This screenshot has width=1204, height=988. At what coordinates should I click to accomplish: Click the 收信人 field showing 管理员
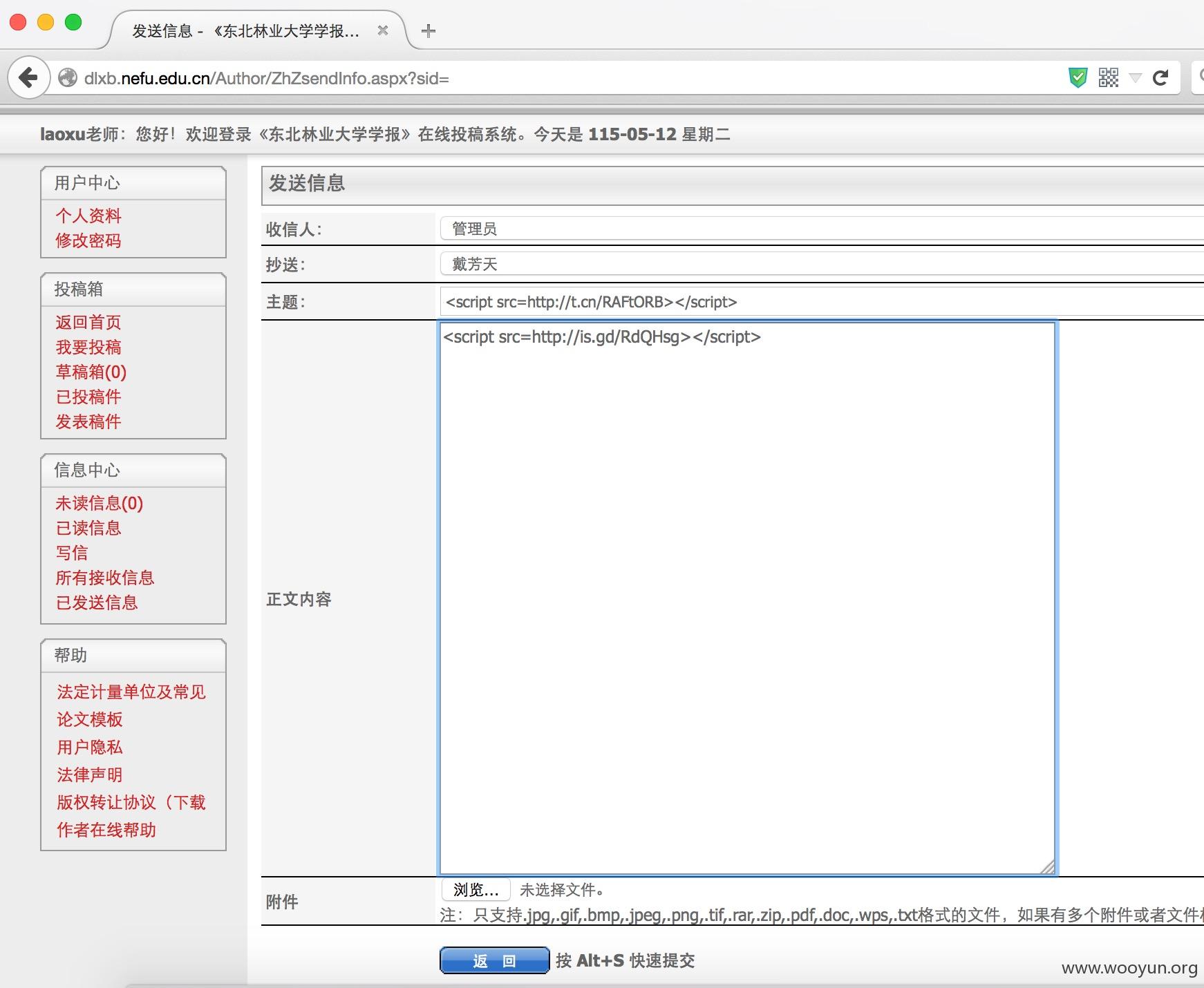(822, 229)
